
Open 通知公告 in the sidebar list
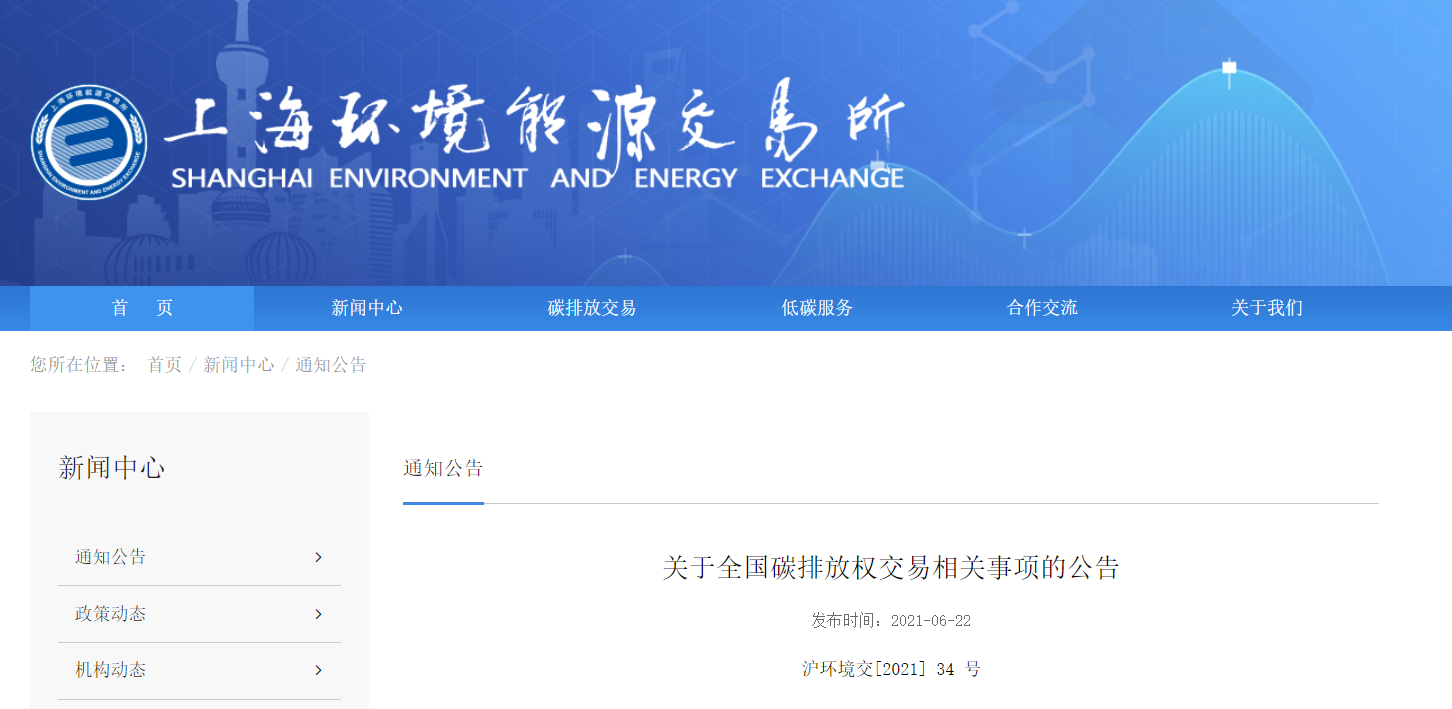tap(199, 557)
